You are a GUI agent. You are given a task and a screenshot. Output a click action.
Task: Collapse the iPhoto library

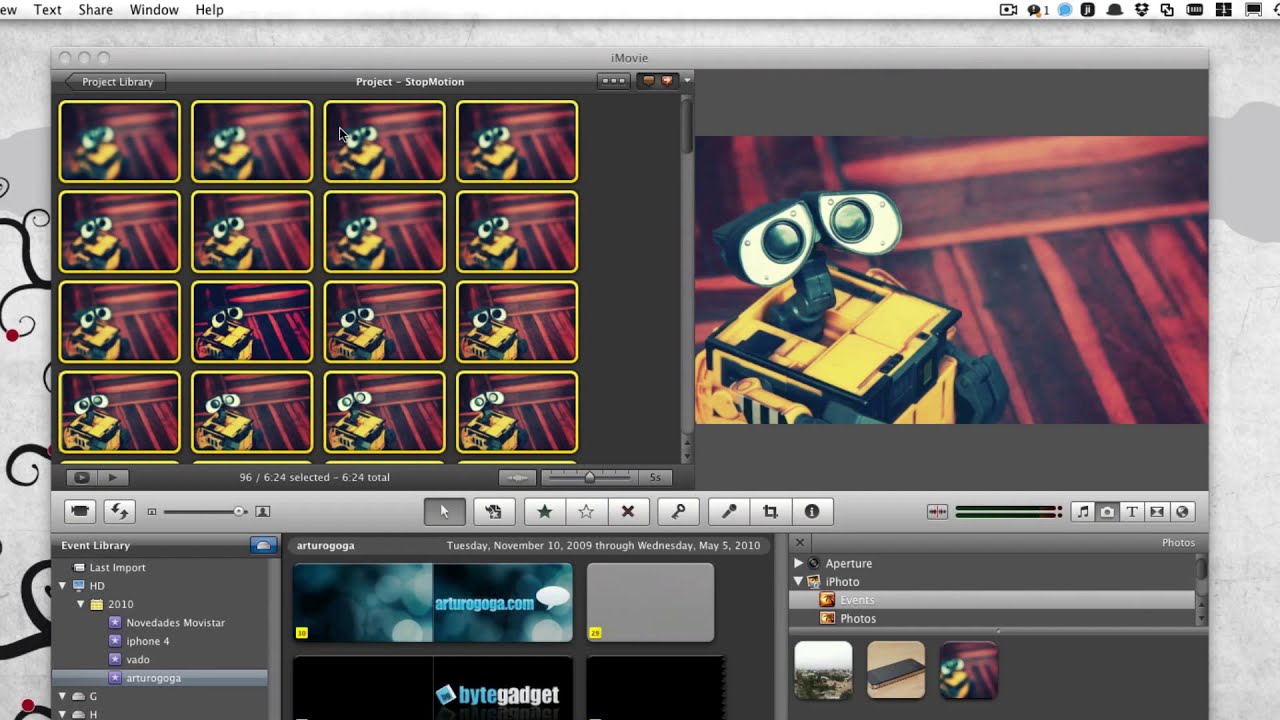[798, 581]
